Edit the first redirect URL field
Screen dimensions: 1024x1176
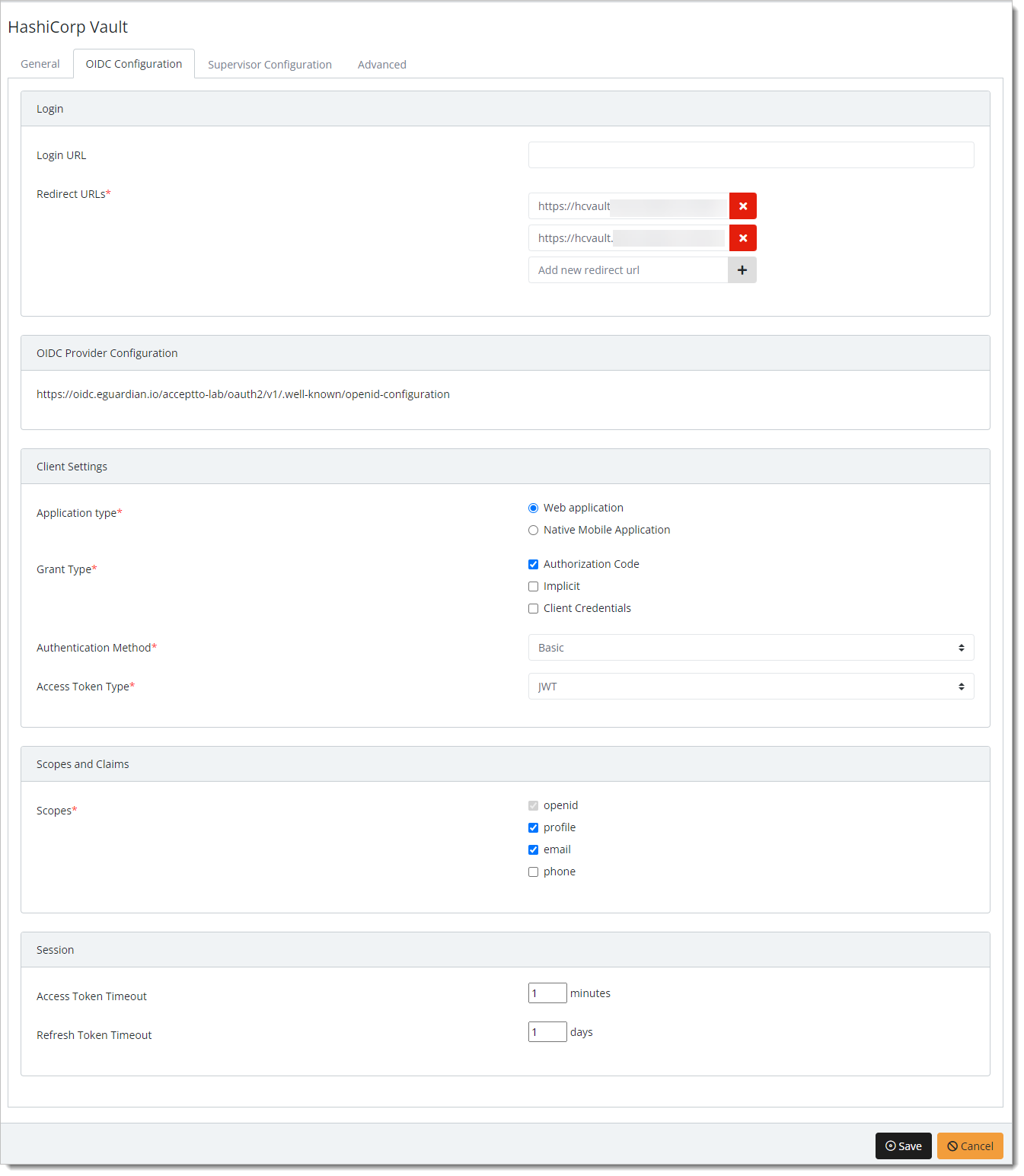point(629,206)
